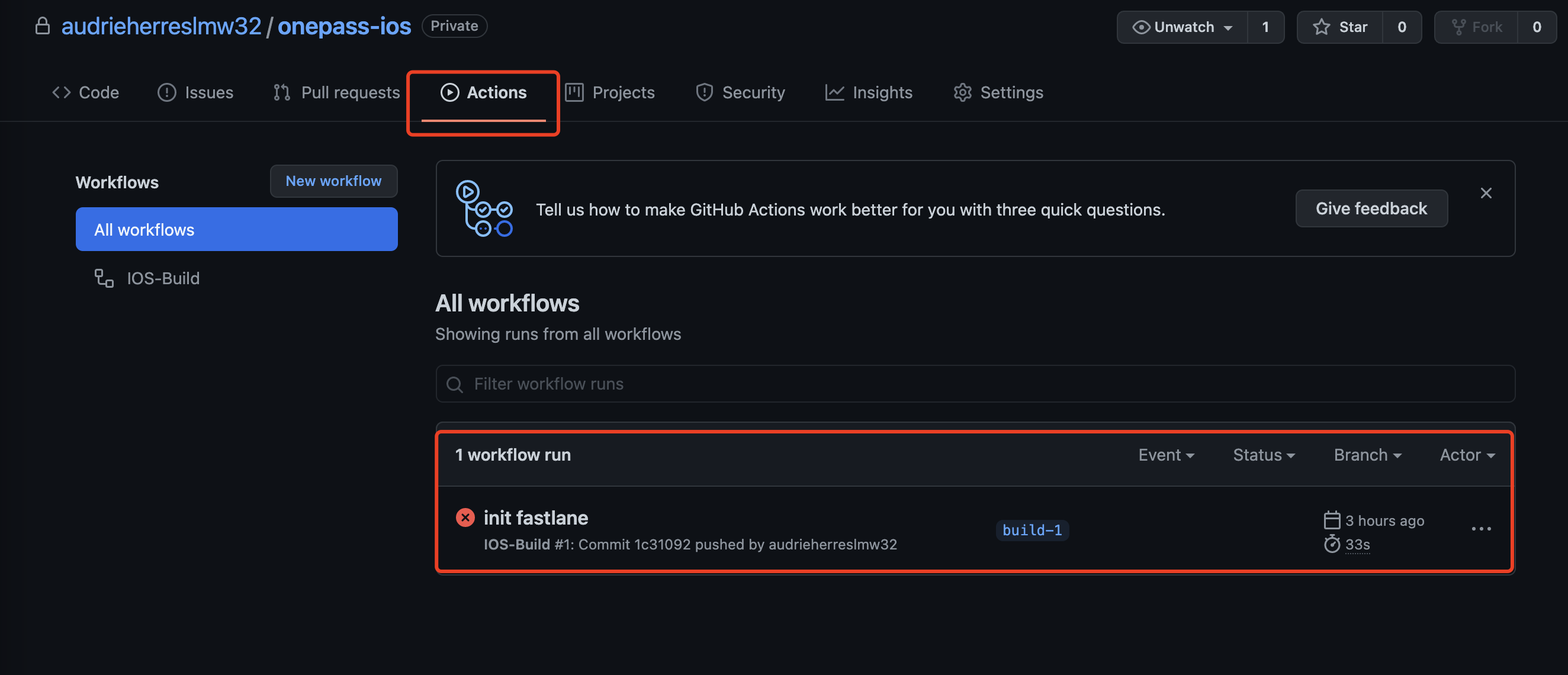Click the IOS-Build workflow icon in sidebar
The width and height of the screenshot is (1568, 675).
click(x=104, y=278)
